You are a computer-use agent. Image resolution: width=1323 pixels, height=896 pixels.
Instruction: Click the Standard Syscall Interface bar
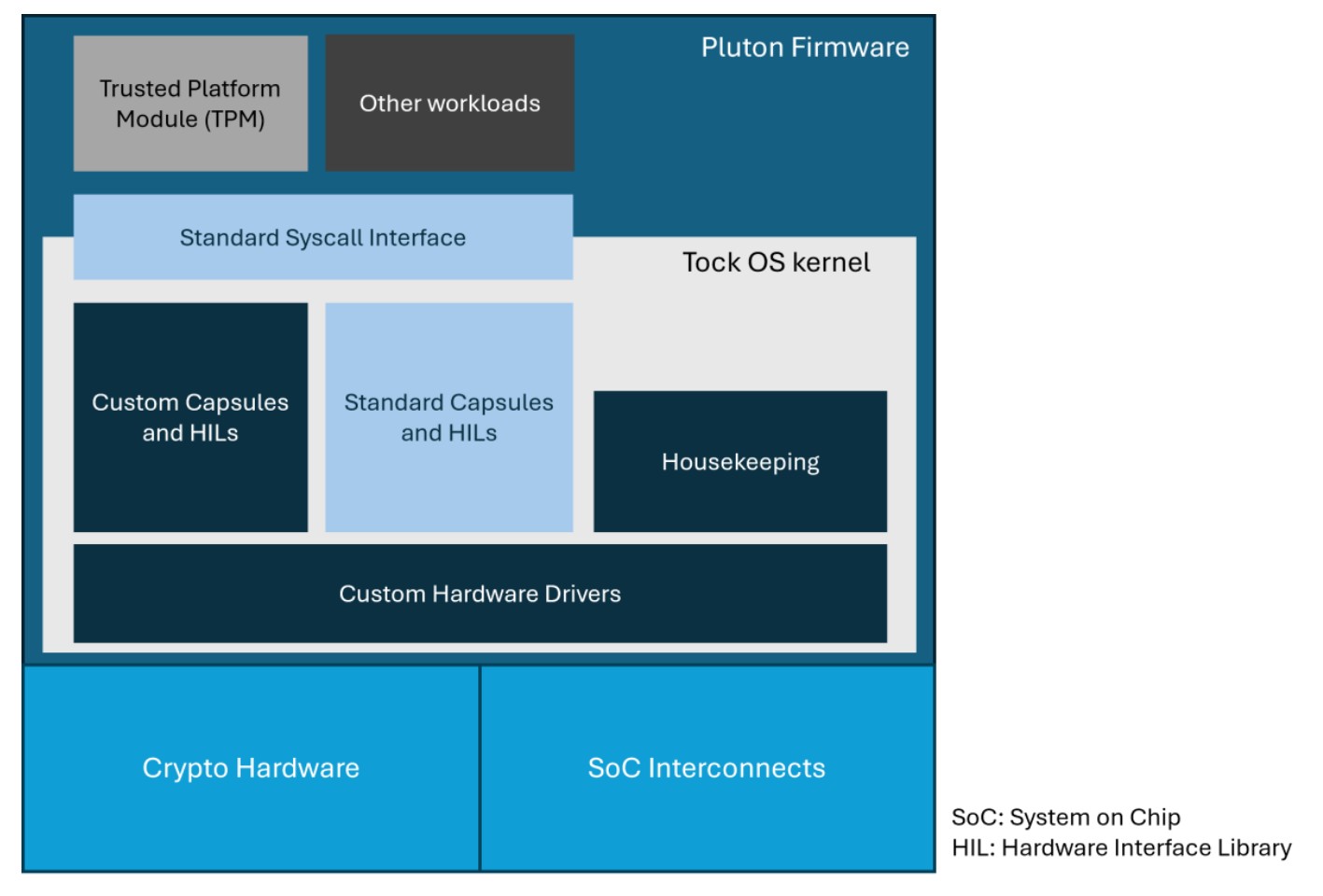[x=322, y=237]
